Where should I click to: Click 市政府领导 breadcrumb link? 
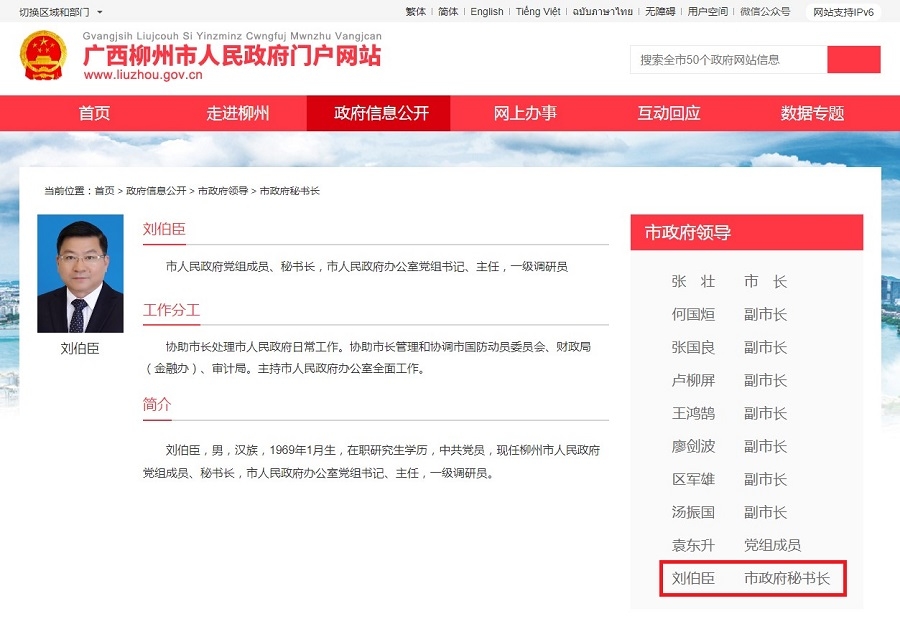223,191
